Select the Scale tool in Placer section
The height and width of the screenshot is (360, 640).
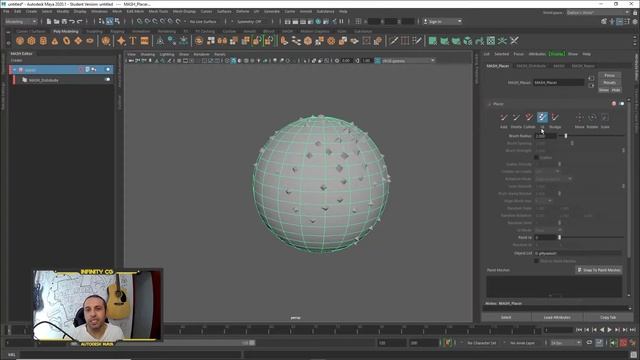(605, 118)
